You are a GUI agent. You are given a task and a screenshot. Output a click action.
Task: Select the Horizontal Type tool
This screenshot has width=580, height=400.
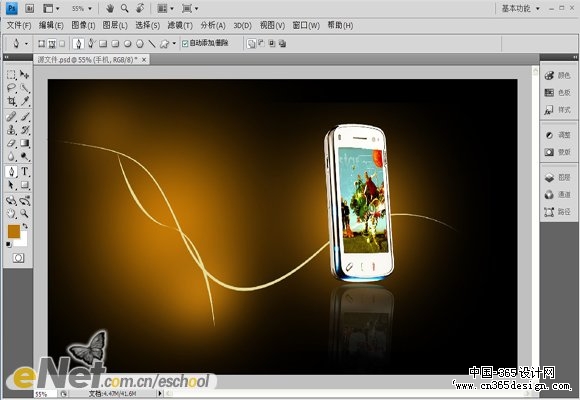coord(25,172)
